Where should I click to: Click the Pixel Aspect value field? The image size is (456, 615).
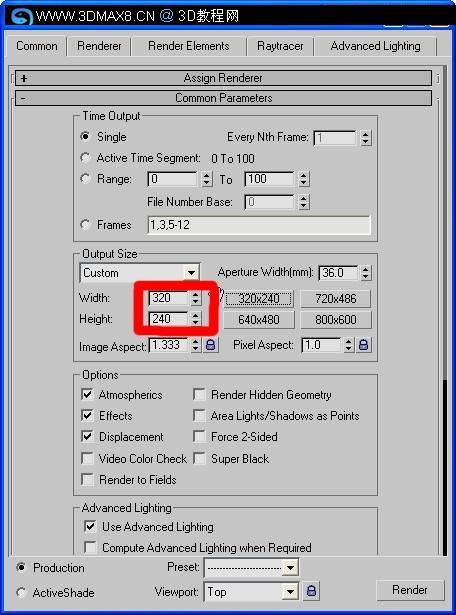(321, 345)
